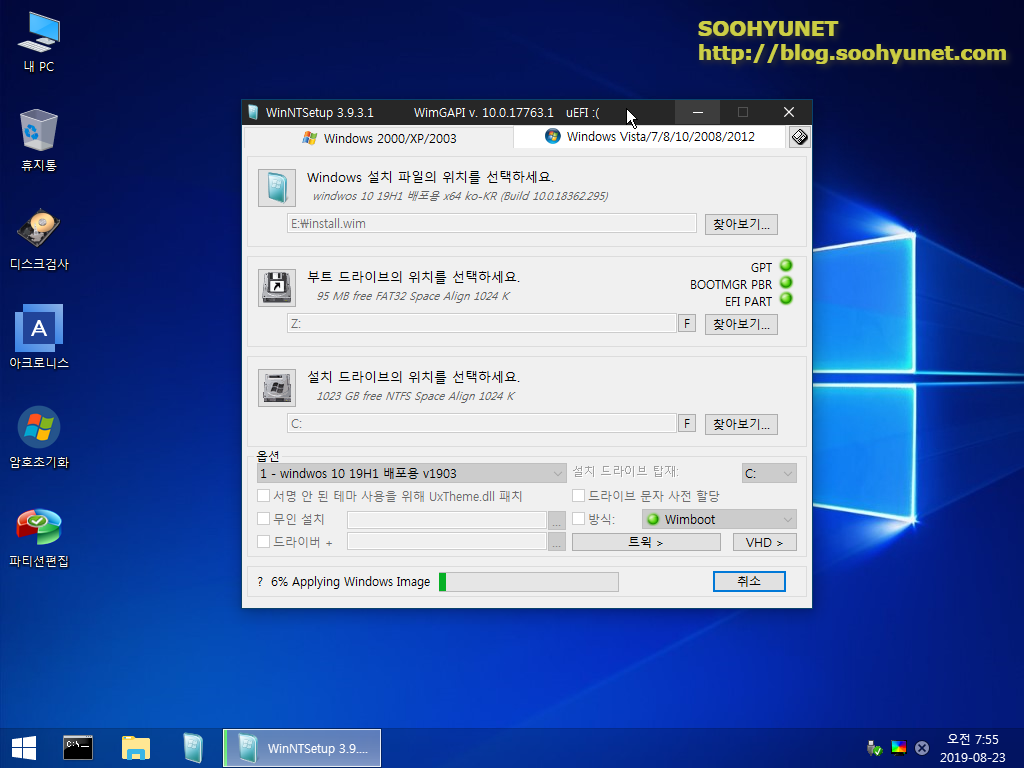Screen dimensions: 1024x768
Task: Click the safely remove hardware tray icon
Action: pos(874,748)
